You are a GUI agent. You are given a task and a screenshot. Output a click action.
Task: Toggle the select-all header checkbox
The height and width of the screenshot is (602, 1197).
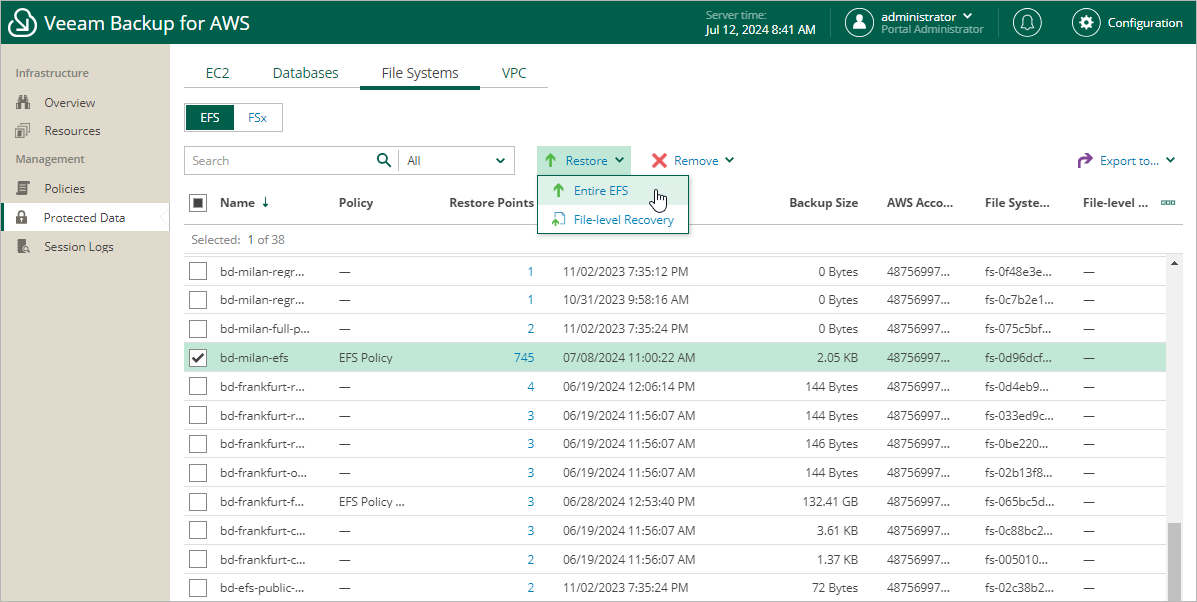point(198,203)
